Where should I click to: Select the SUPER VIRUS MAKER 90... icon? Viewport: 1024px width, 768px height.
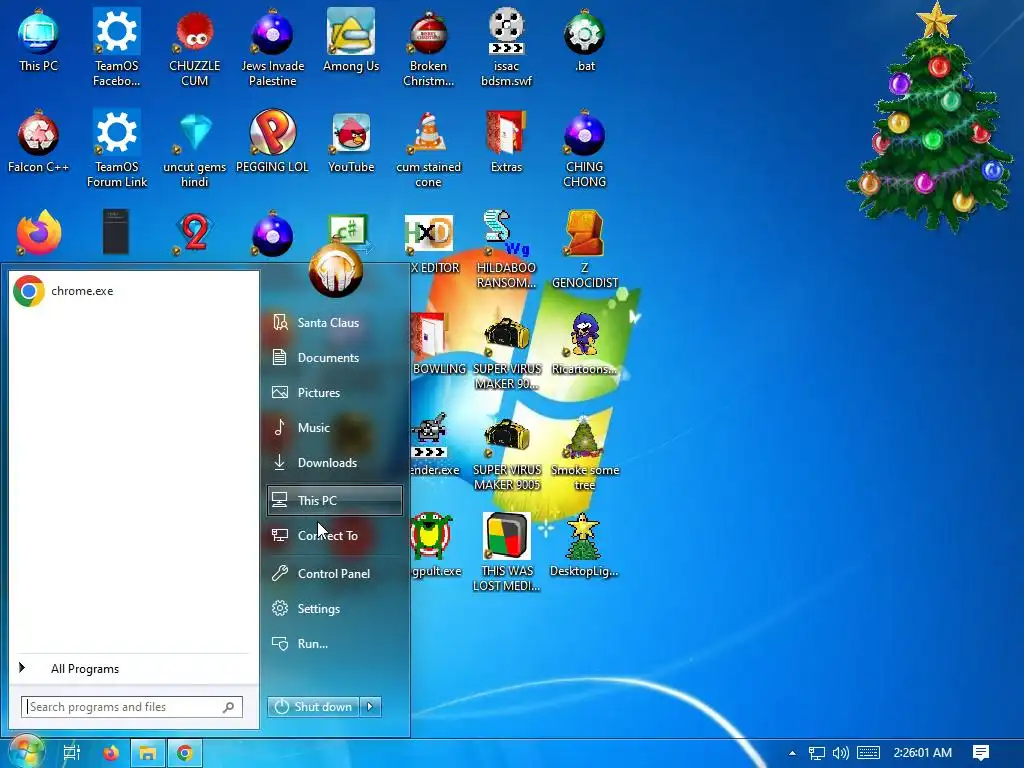pos(507,351)
